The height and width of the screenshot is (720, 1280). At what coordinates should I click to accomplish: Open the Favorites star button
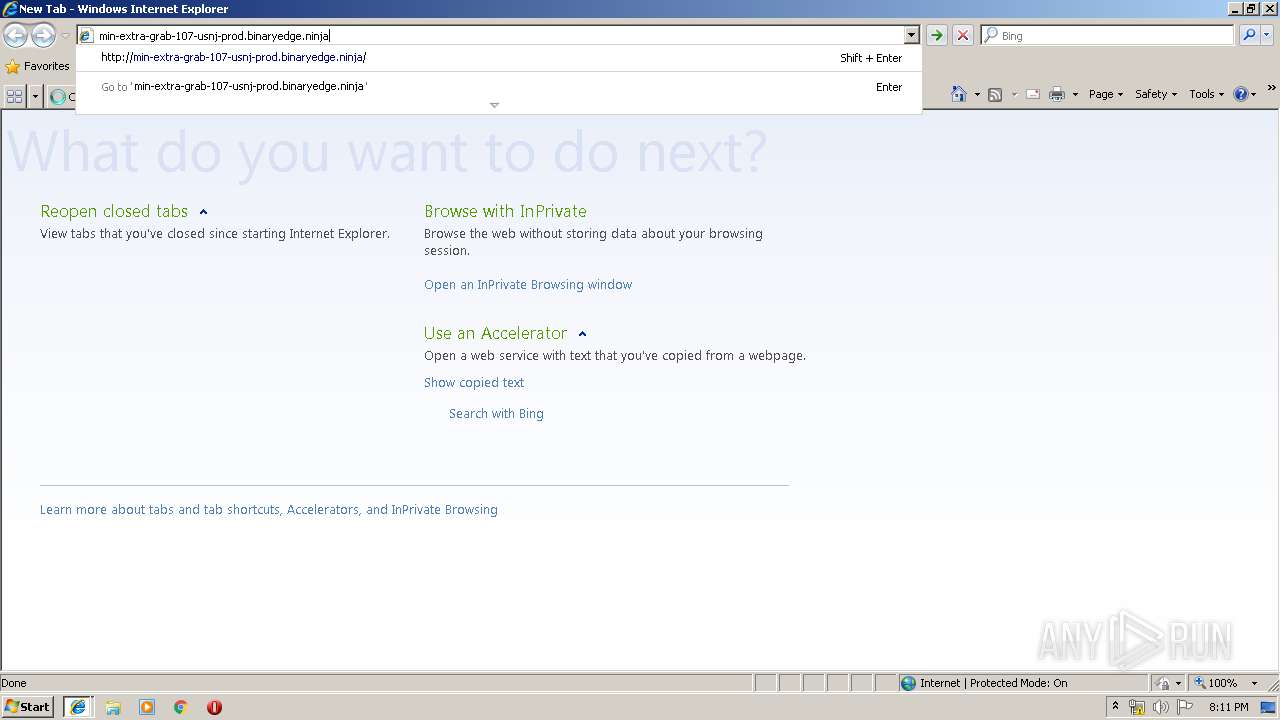point(37,66)
